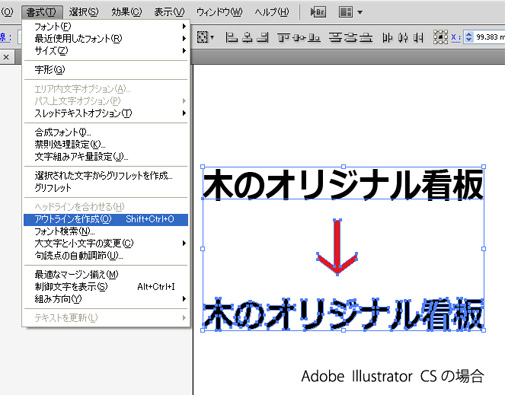Click the X value stepper arrows
Image resolution: width=505 pixels, height=395 pixels.
point(469,37)
